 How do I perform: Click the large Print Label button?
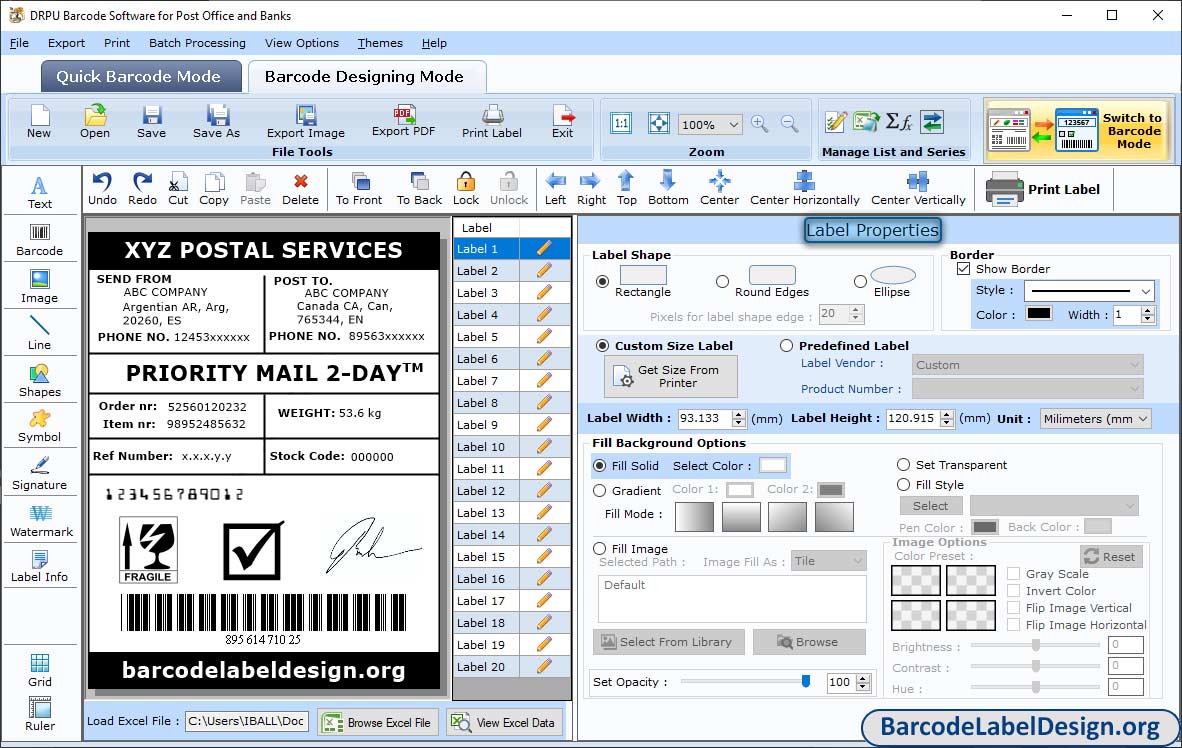[x=1043, y=189]
